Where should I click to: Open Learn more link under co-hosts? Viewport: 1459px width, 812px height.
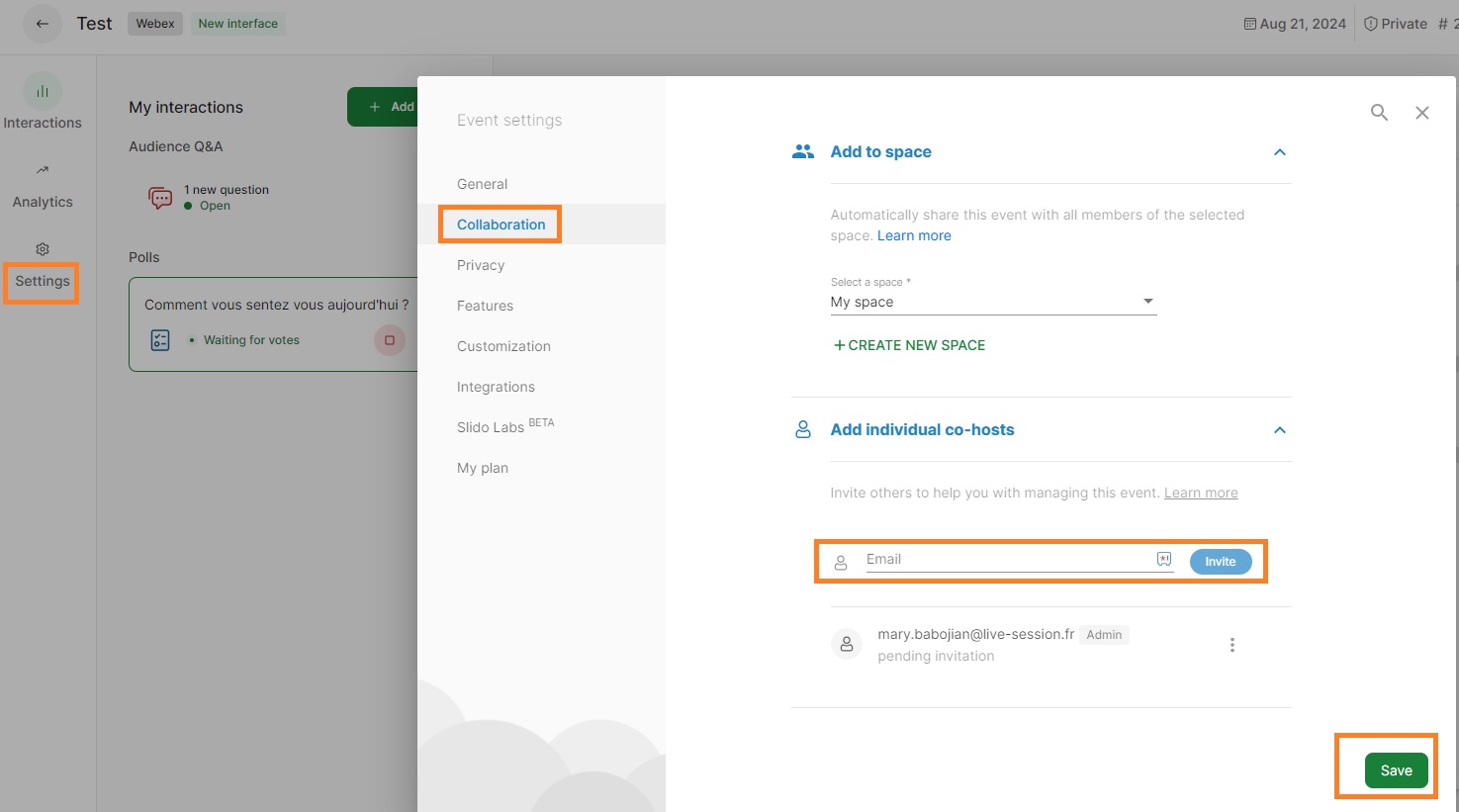pos(1201,493)
